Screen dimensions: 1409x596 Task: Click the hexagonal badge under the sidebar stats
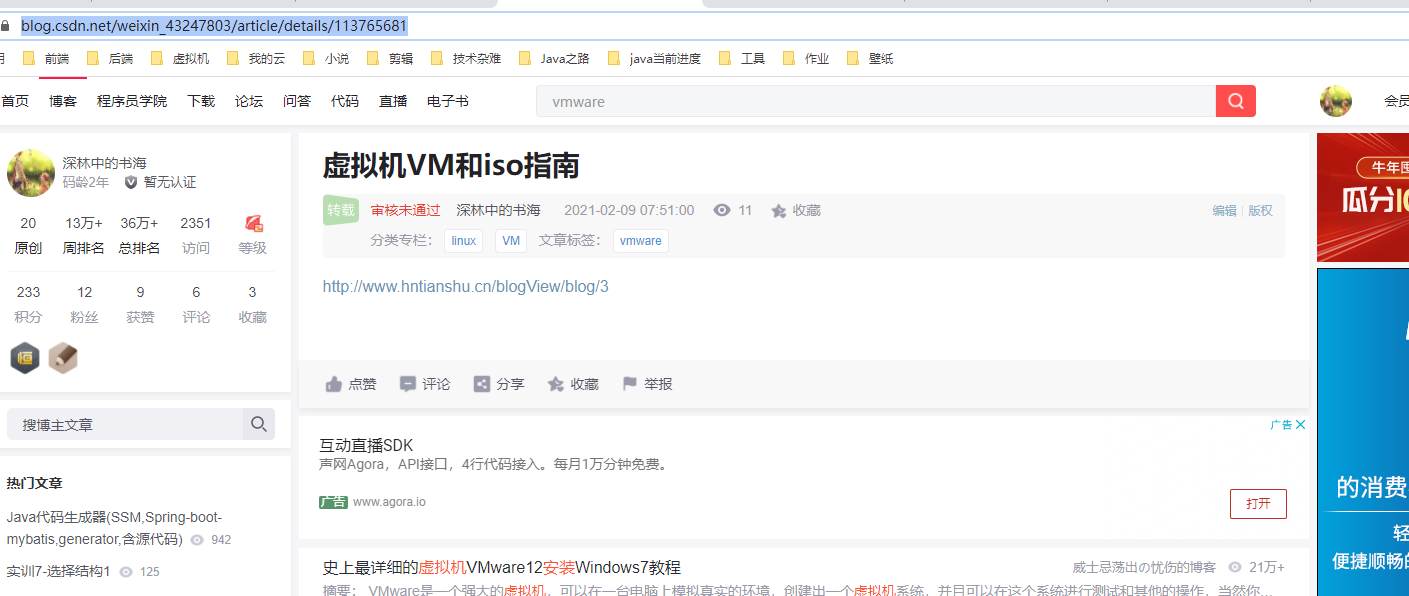pos(25,358)
